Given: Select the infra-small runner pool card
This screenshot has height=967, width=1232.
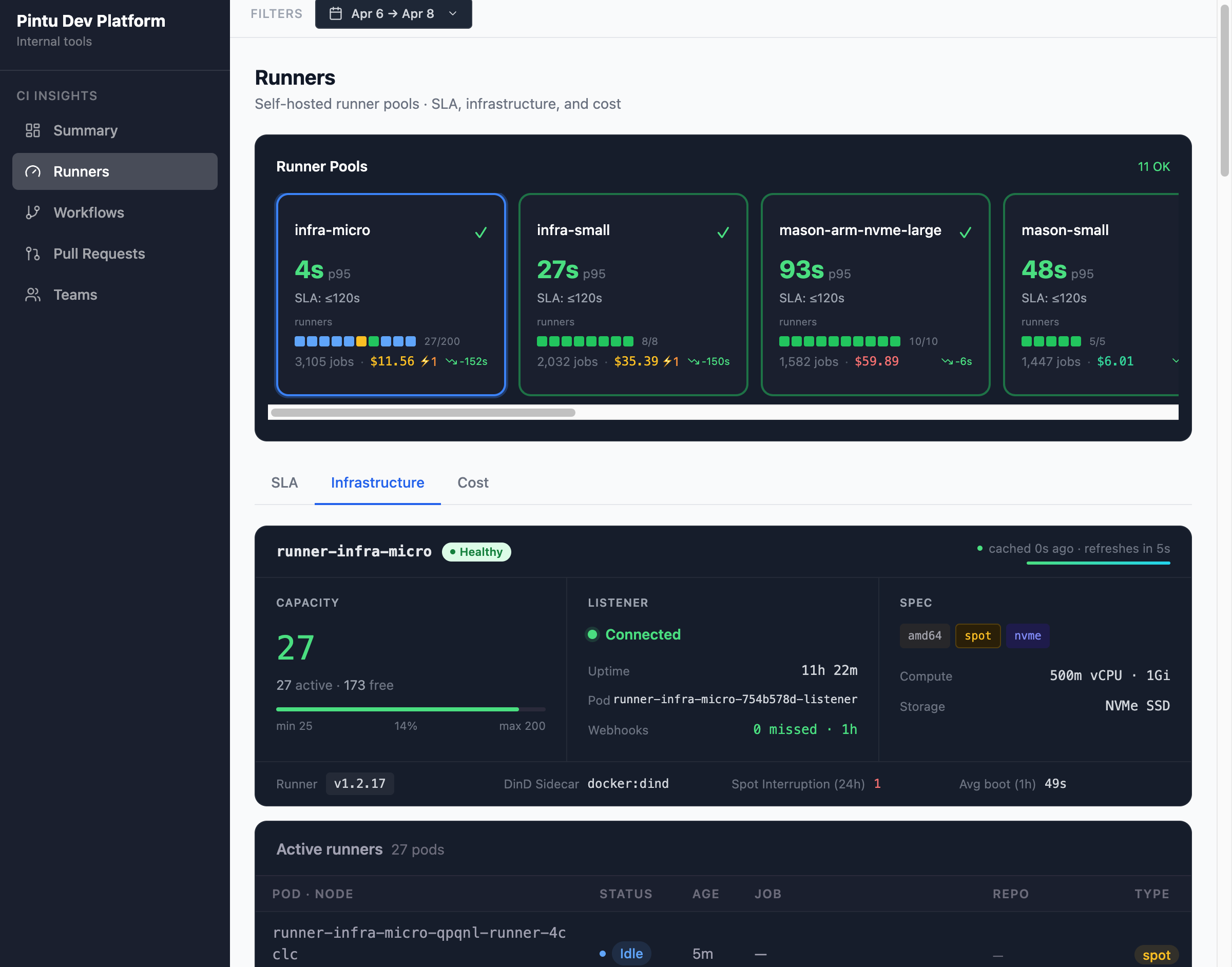Looking at the screenshot, I should [632, 295].
